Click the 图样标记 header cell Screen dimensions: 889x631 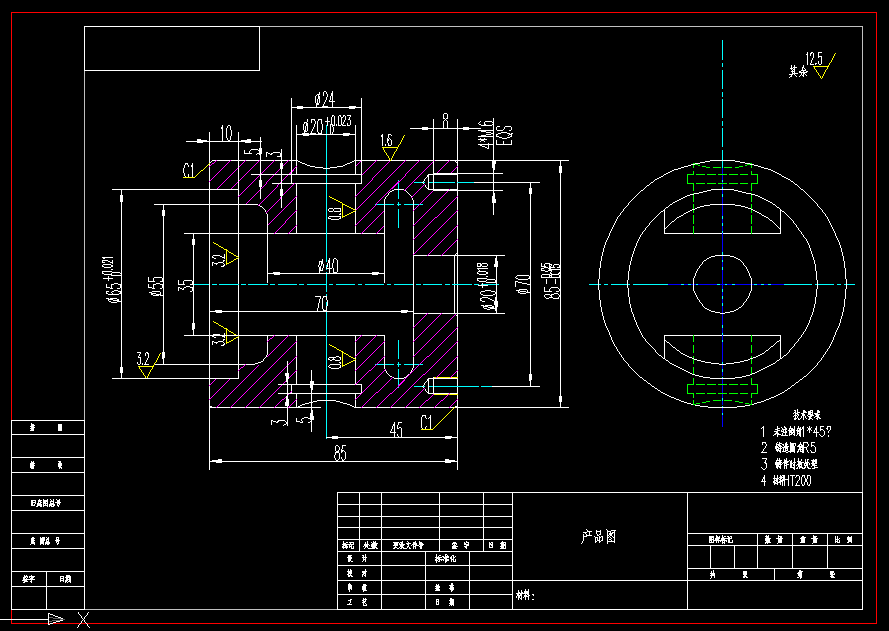721,540
